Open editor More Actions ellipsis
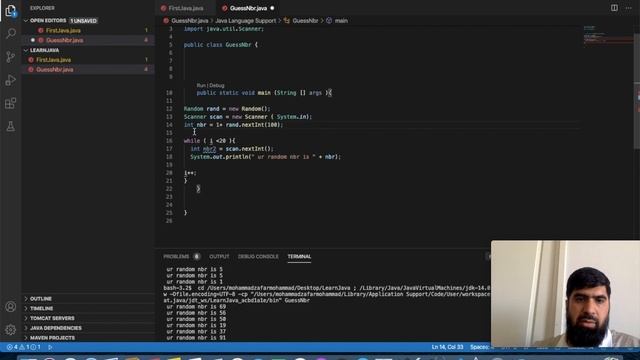Image resolution: width=640 pixels, height=360 pixels. point(629,8)
